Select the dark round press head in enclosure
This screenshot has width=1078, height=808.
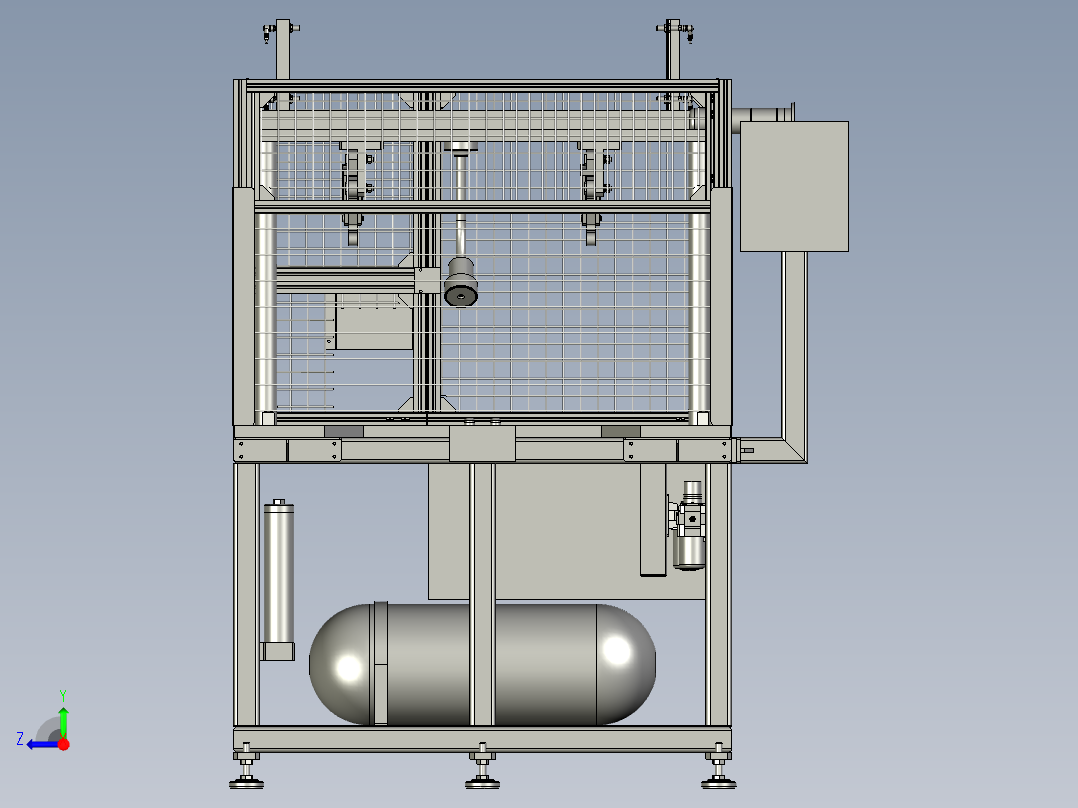[x=460, y=282]
